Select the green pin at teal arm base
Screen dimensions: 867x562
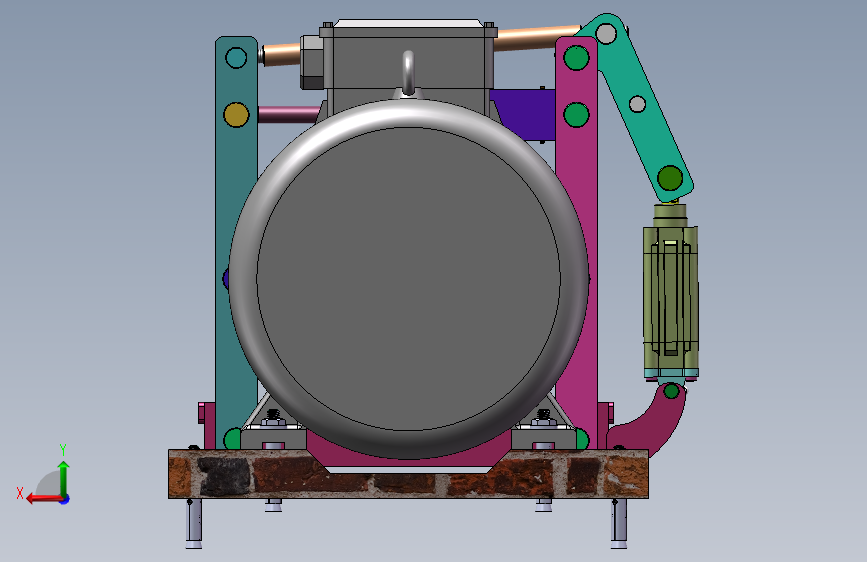tap(232, 439)
